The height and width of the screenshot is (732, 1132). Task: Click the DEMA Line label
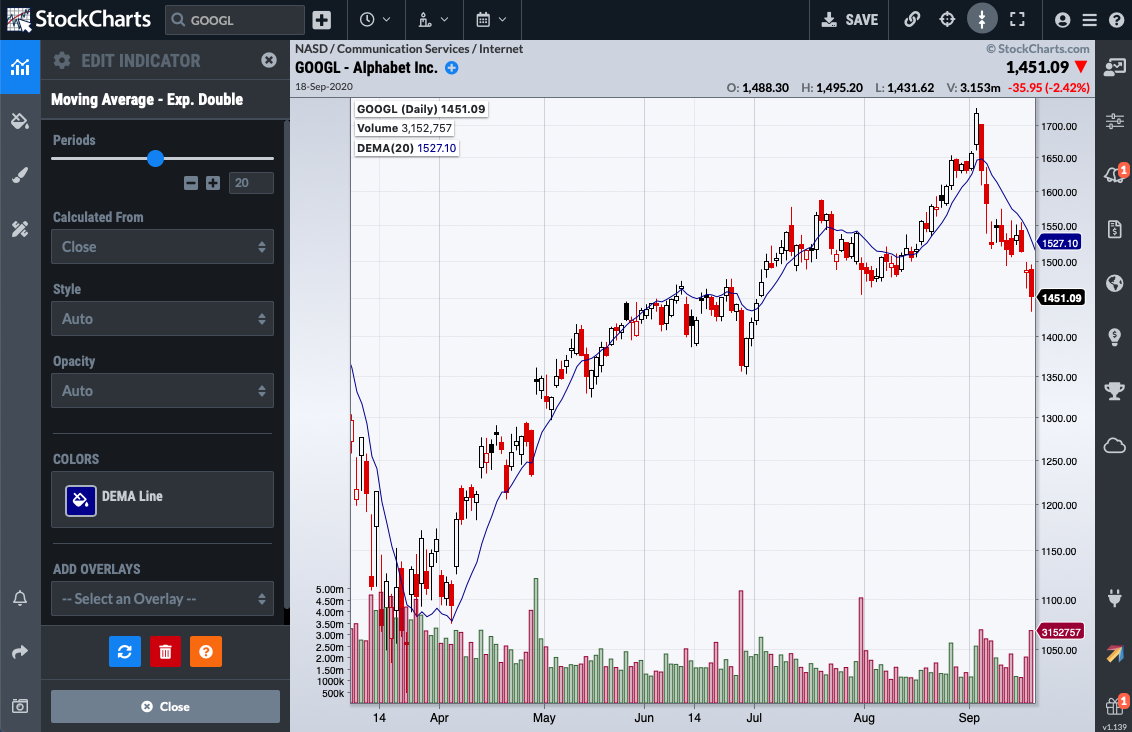tap(132, 497)
